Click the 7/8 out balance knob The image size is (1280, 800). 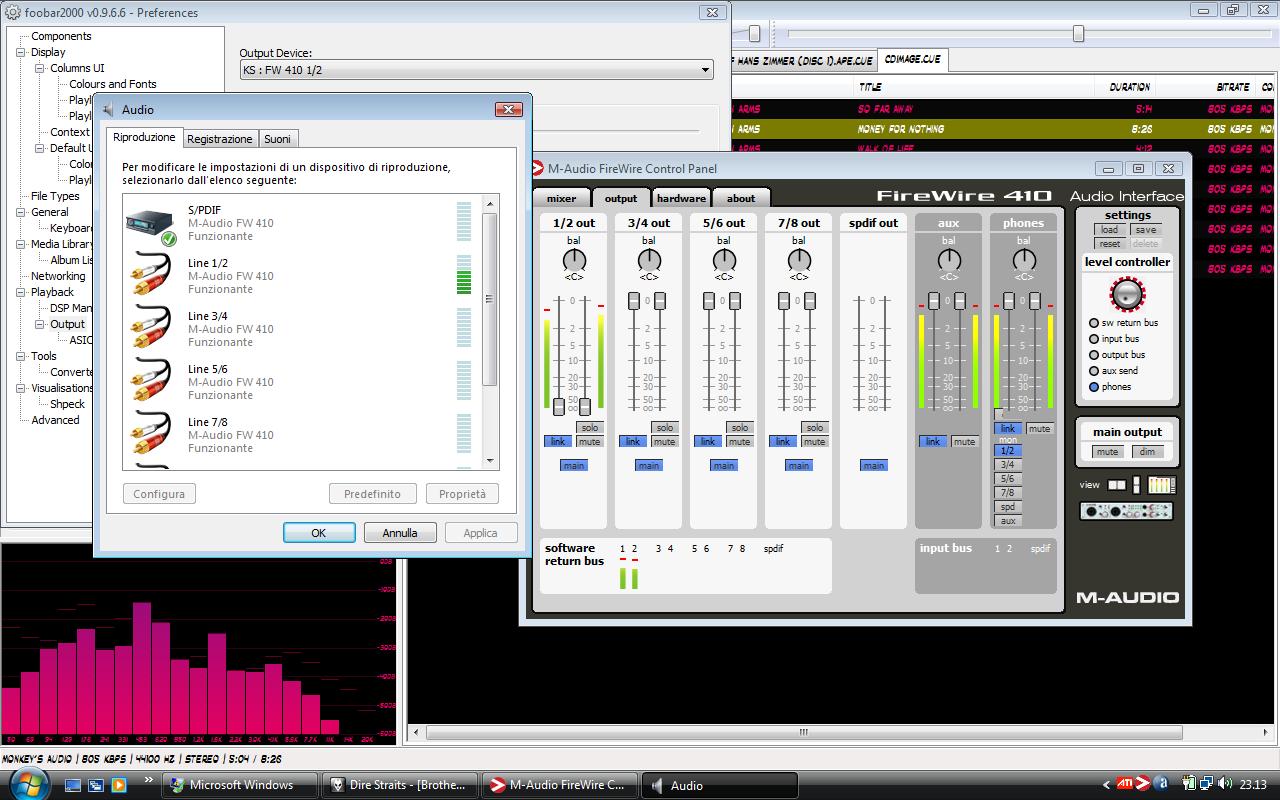pyautogui.click(x=799, y=260)
